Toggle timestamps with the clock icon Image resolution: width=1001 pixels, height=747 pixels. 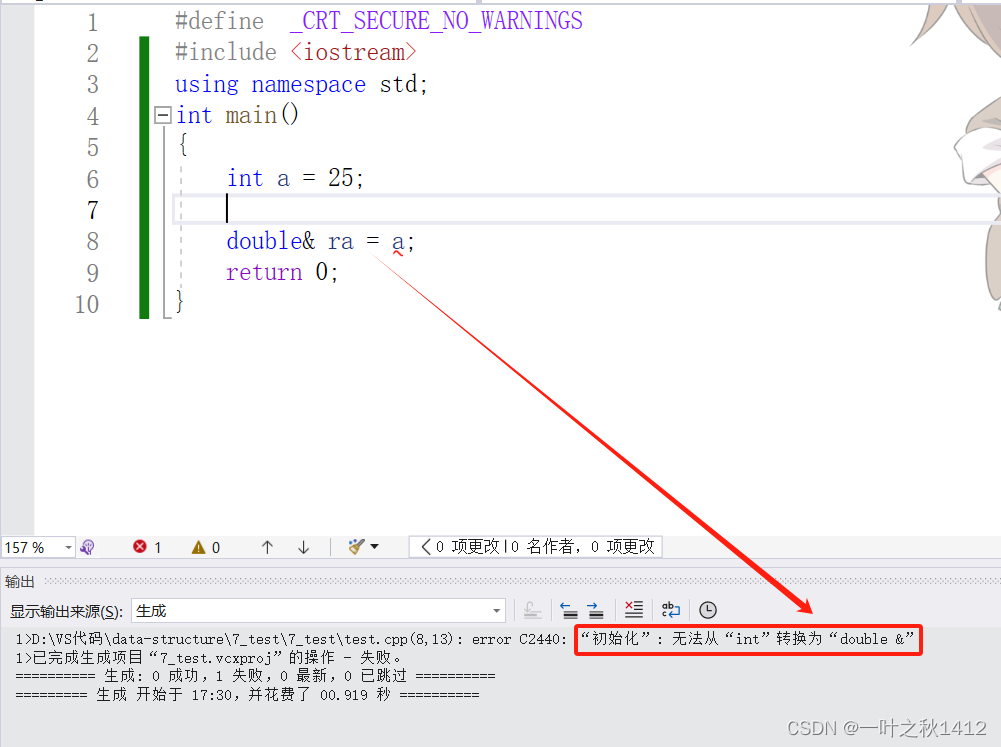[707, 610]
